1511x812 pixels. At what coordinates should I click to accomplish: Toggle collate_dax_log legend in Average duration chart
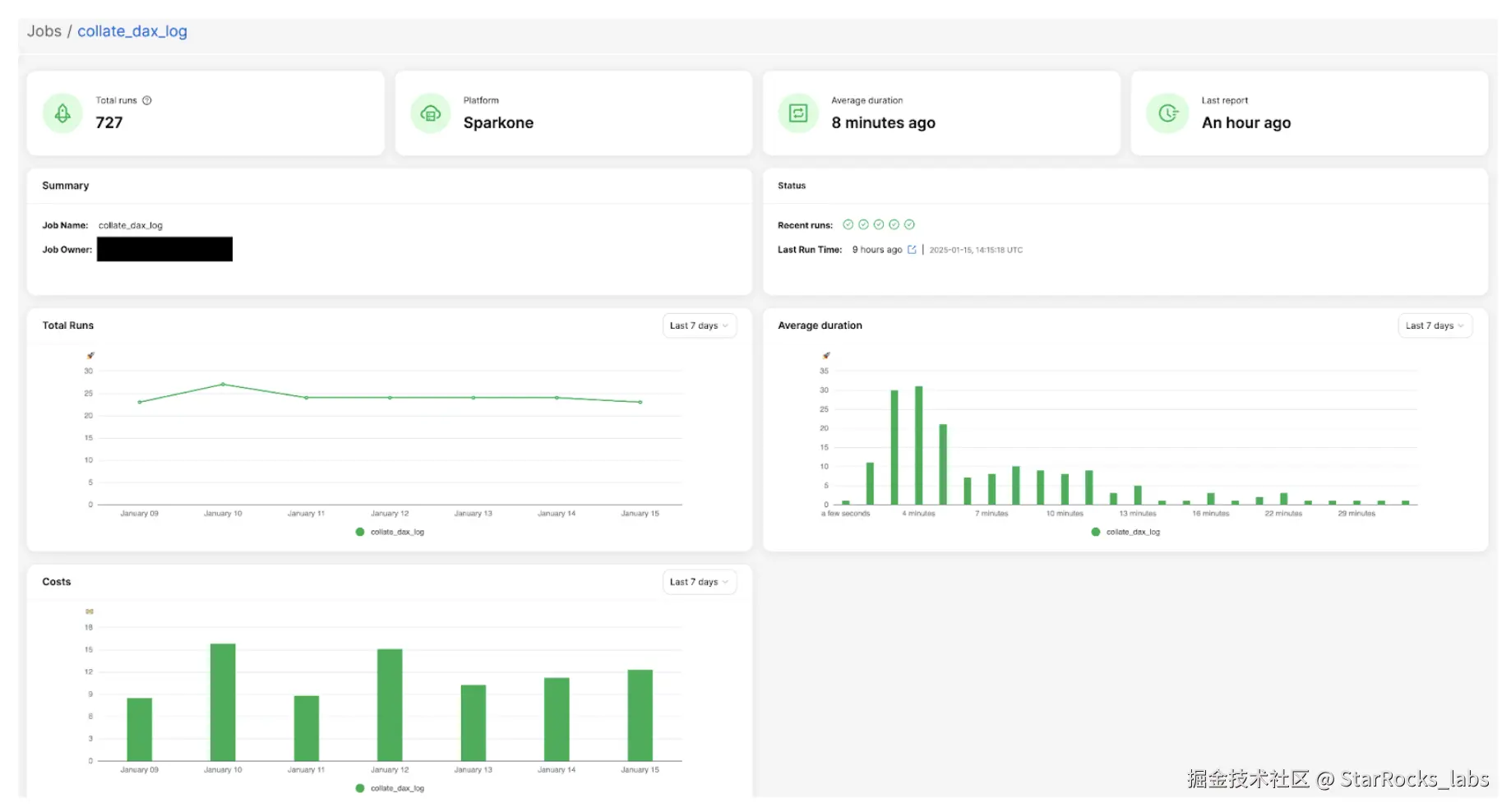[x=1125, y=532]
